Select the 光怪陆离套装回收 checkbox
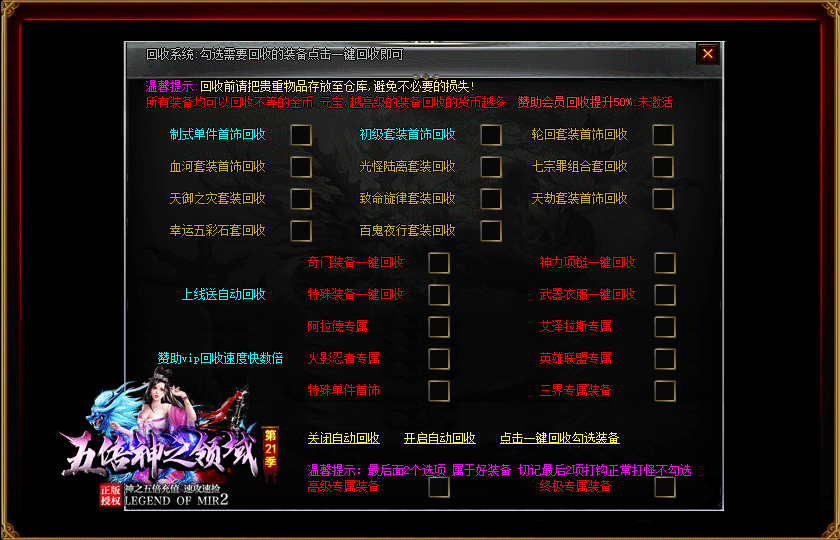 point(491,167)
